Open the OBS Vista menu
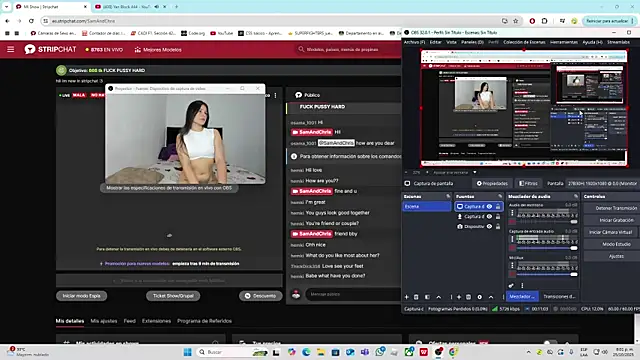The height and width of the screenshot is (360, 640). pyautogui.click(x=451, y=42)
